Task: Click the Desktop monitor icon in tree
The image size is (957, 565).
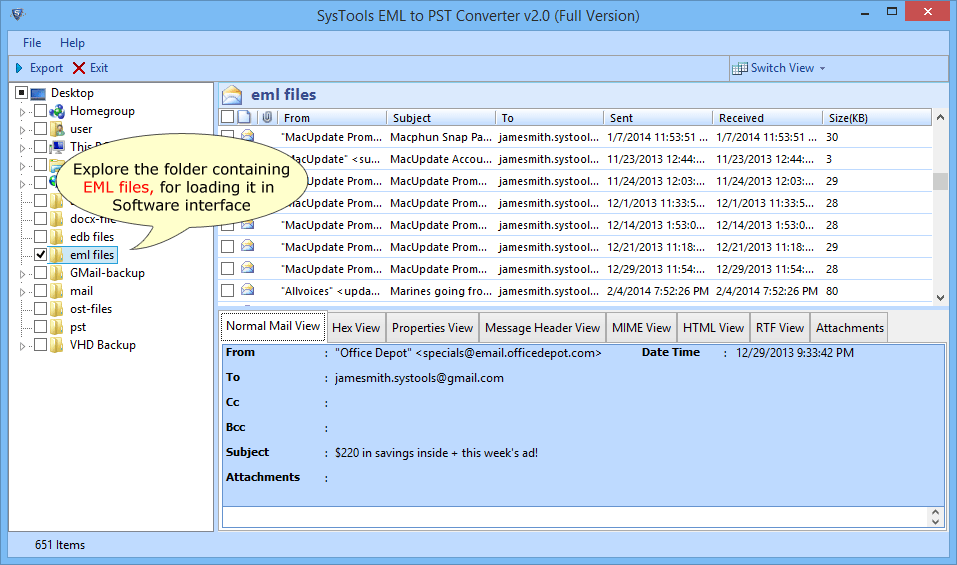Action: click(x=38, y=93)
